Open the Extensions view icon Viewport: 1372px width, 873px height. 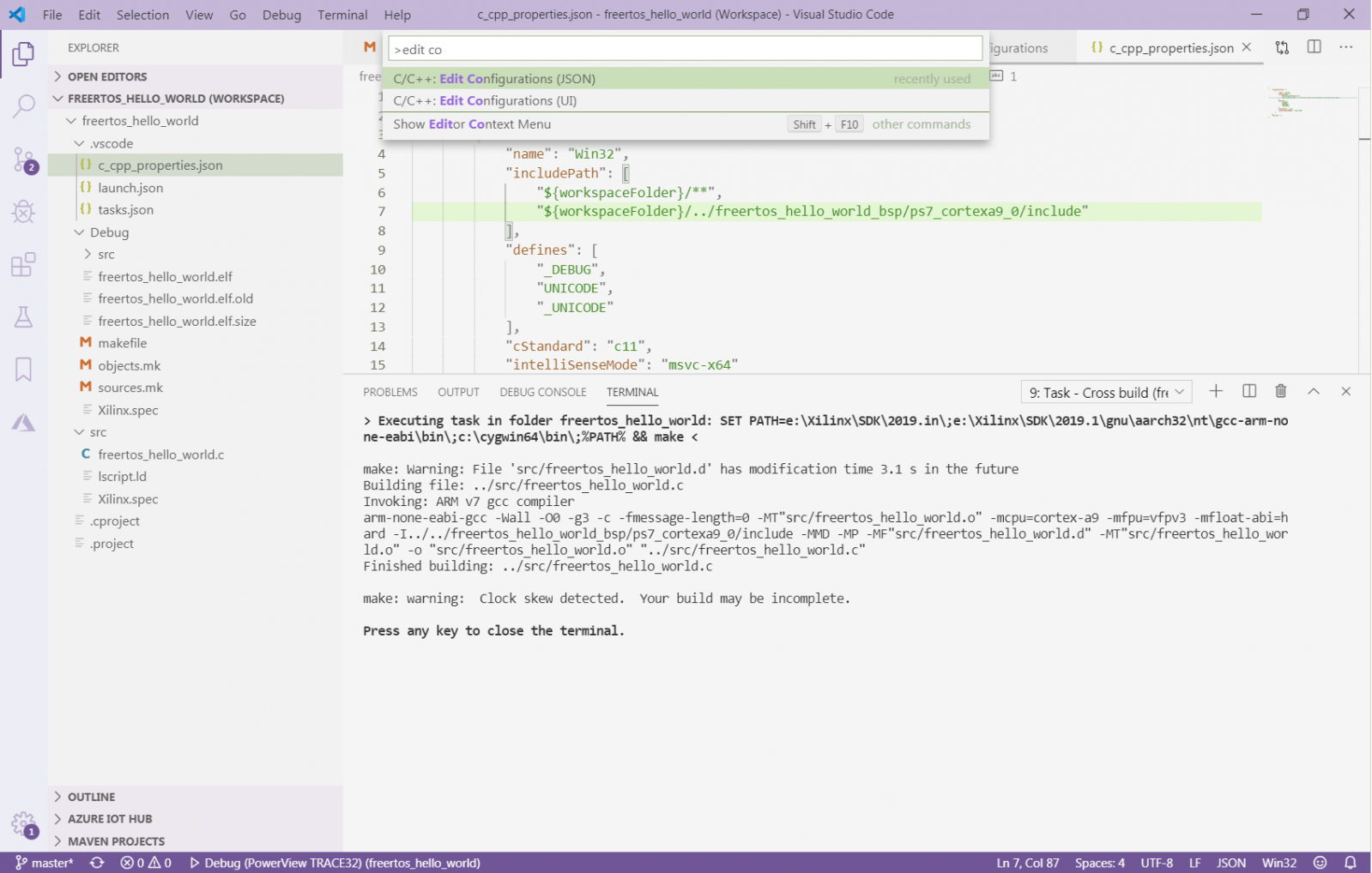pyautogui.click(x=23, y=264)
